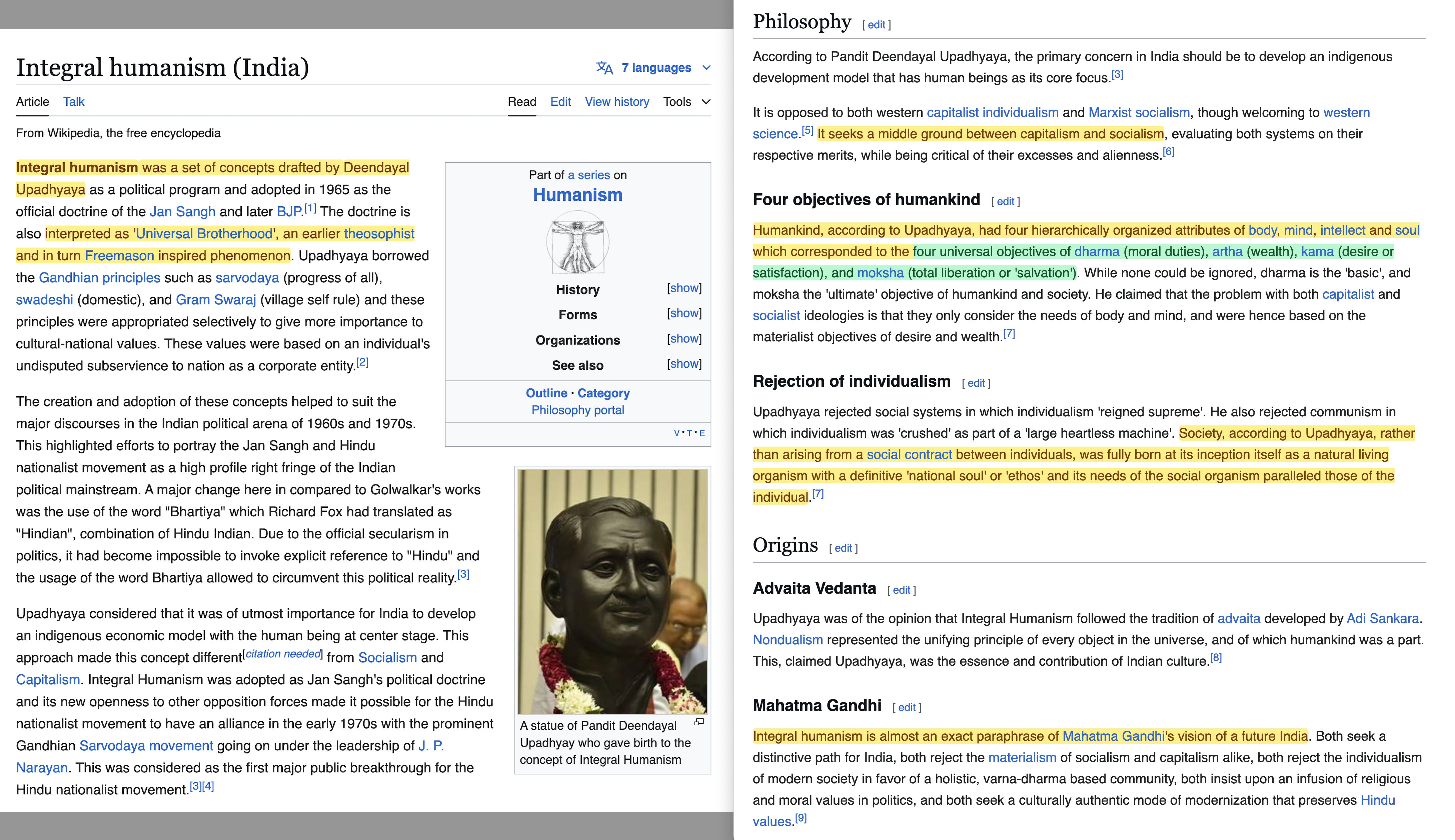This screenshot has height=840, width=1455.
Task: Open the materialism link
Action: pyautogui.click(x=1022, y=757)
